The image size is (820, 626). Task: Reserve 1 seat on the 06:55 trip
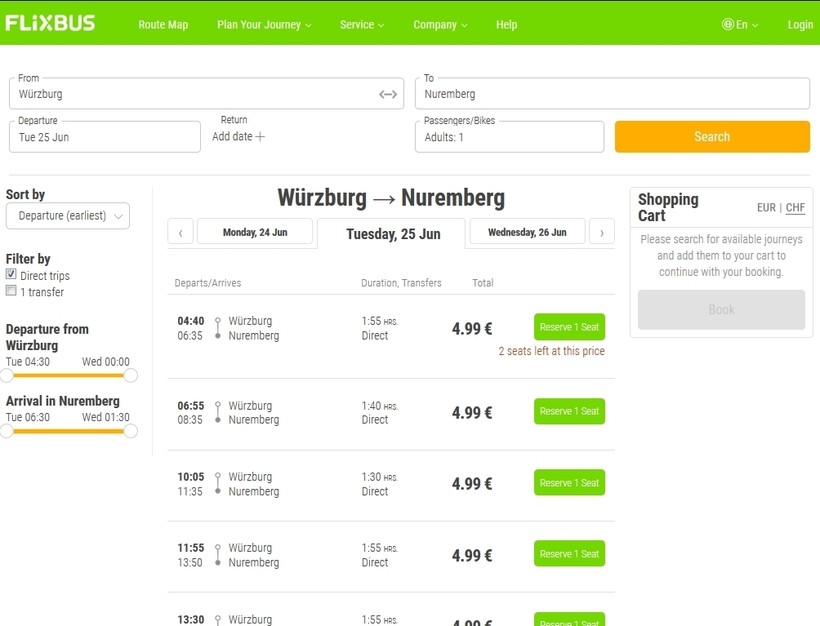(x=569, y=412)
